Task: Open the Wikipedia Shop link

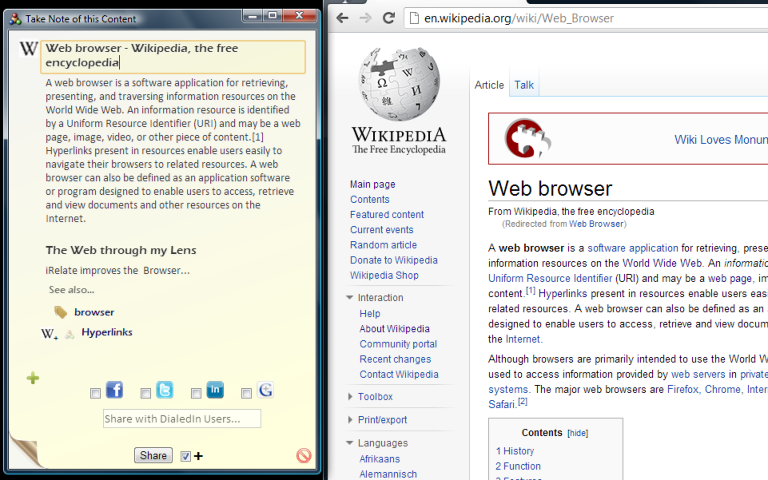Action: 384,275
